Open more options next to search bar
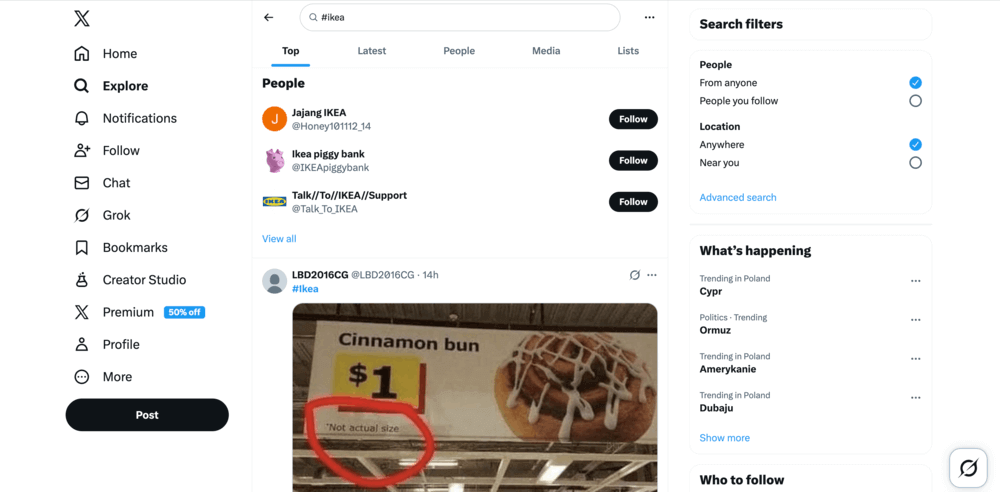The image size is (1000, 492). click(649, 17)
